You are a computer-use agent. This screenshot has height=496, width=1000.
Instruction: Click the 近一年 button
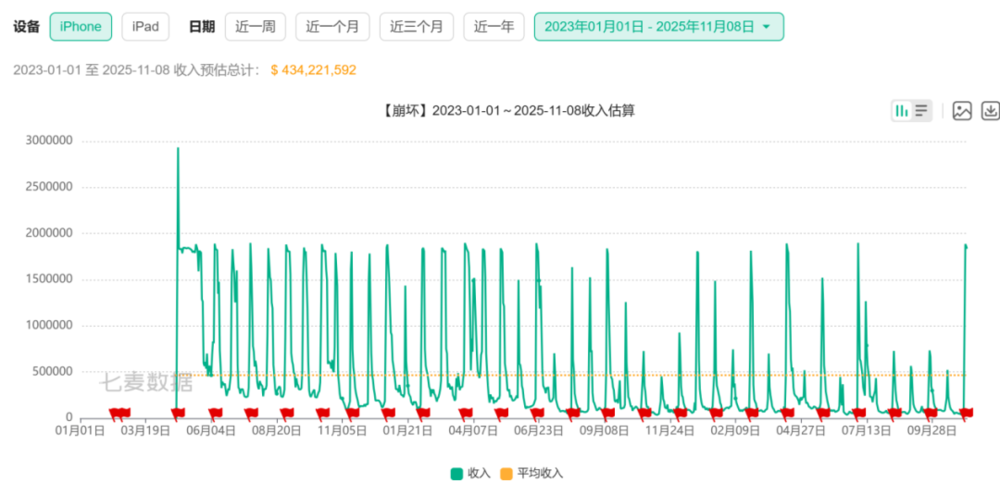(494, 27)
